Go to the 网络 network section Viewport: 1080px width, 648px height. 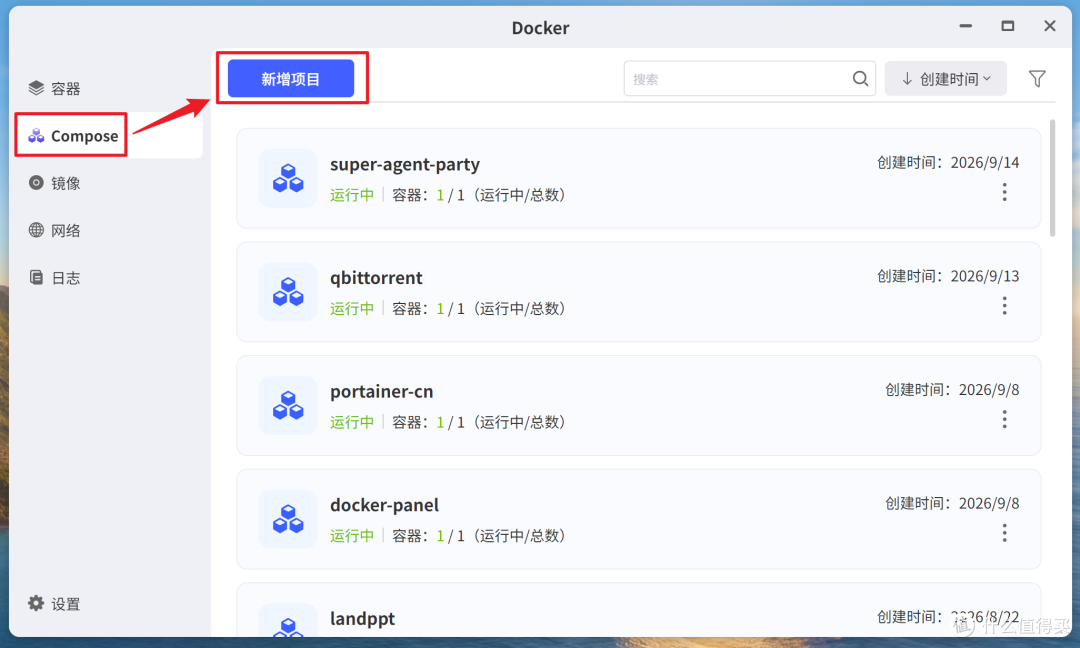tap(54, 231)
